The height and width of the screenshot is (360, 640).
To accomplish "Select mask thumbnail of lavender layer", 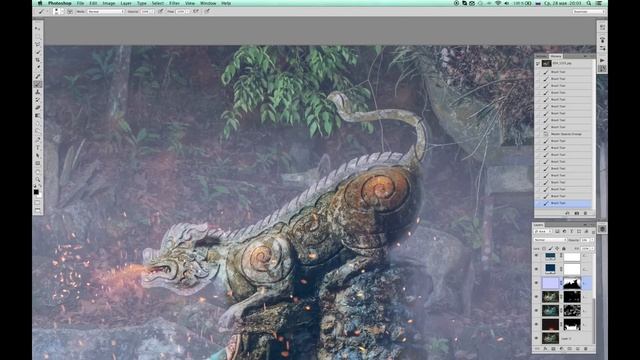I will pyautogui.click(x=572, y=283).
